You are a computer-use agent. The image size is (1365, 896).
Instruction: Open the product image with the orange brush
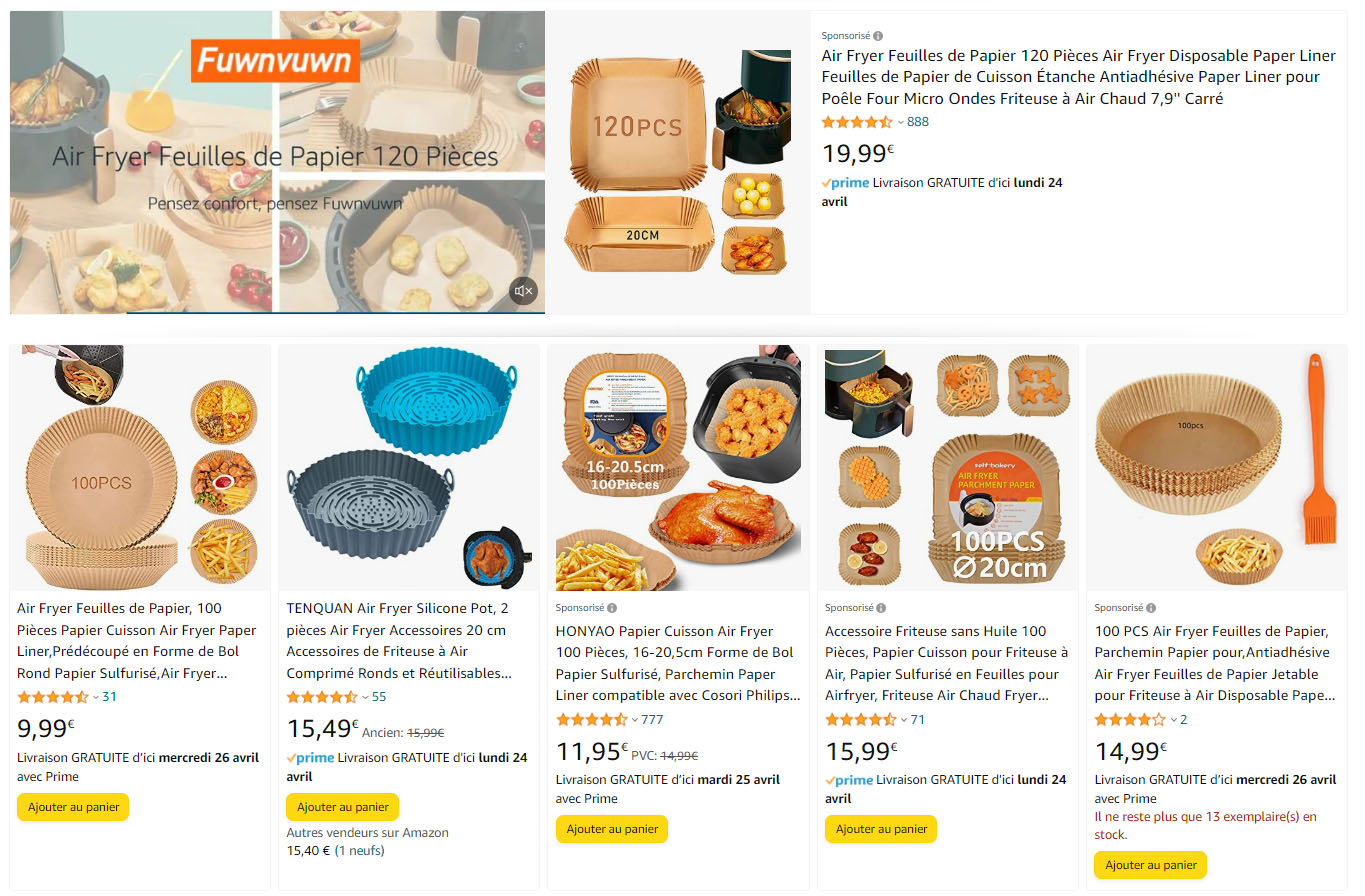coord(1216,467)
